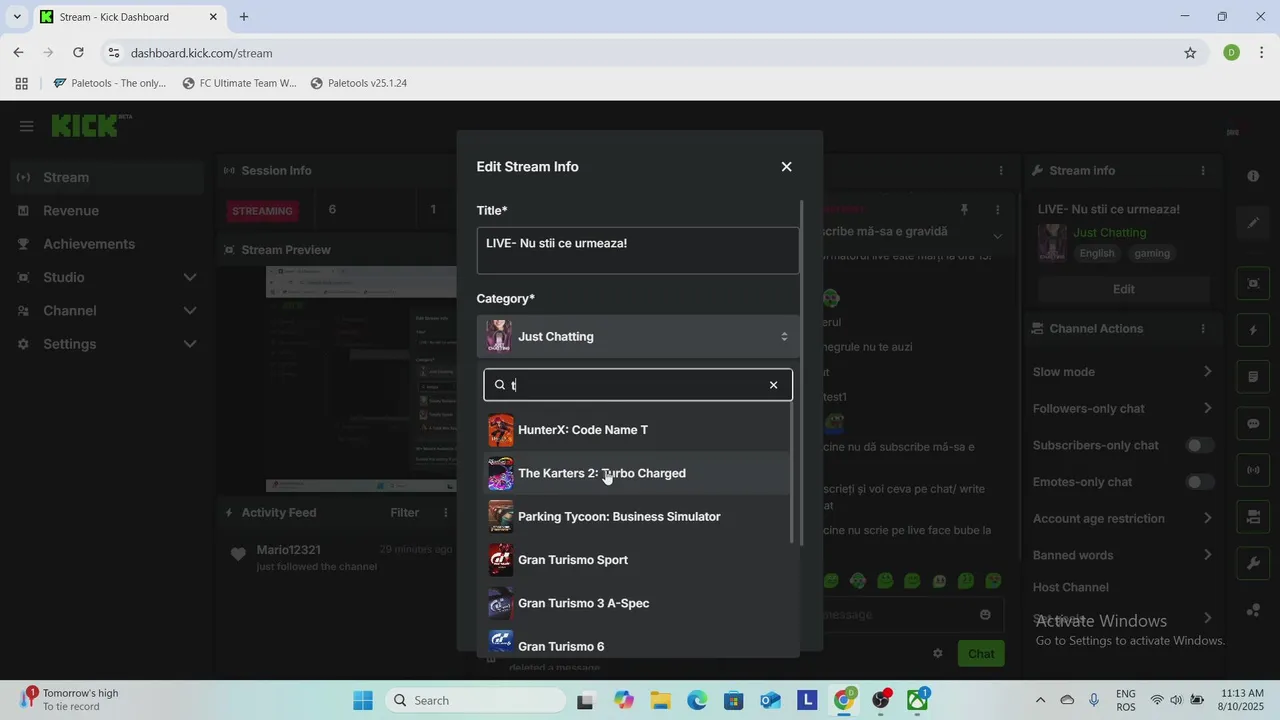1280x720 pixels.
Task: Open Followers-only chat options
Action: [x=1123, y=408]
